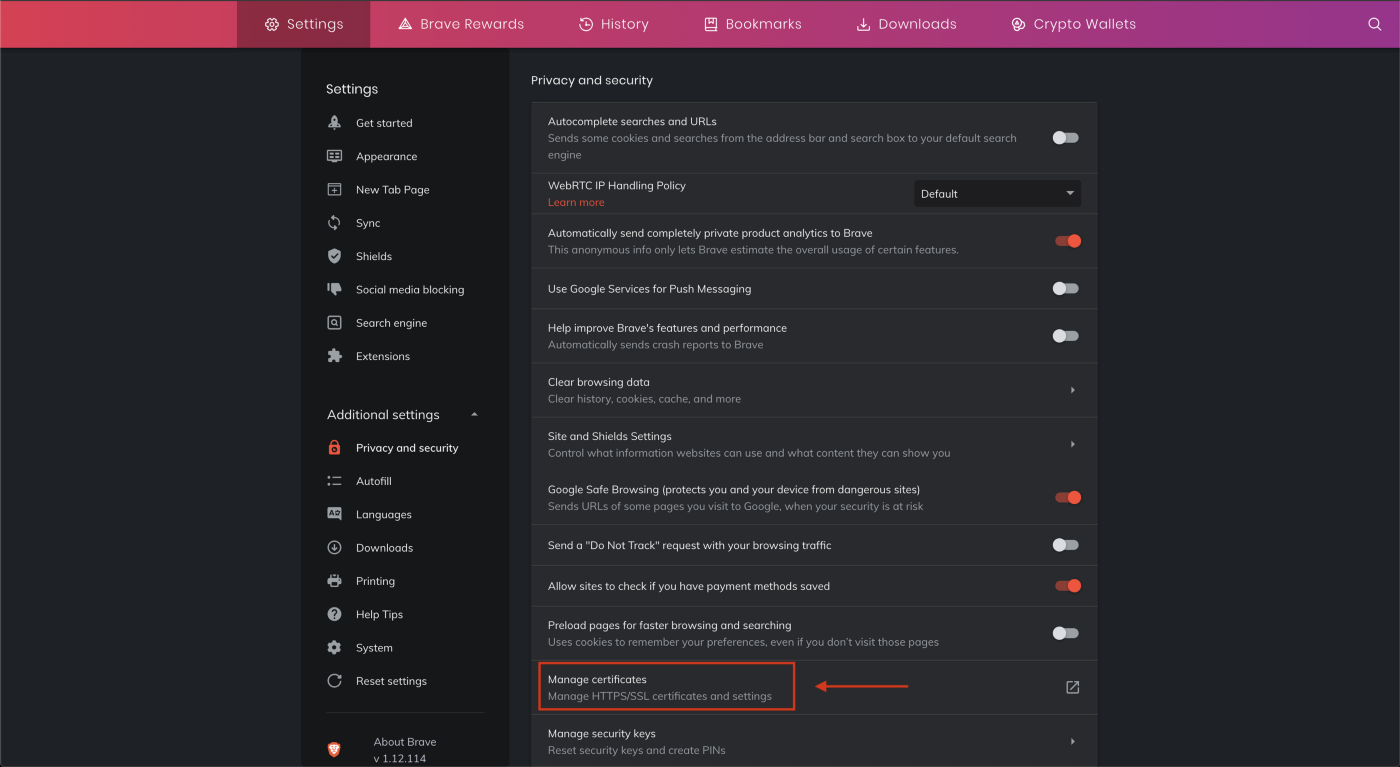This screenshot has width=1400, height=767.
Task: Open WebRTC IP Handling Policy dropdown
Action: coord(997,194)
